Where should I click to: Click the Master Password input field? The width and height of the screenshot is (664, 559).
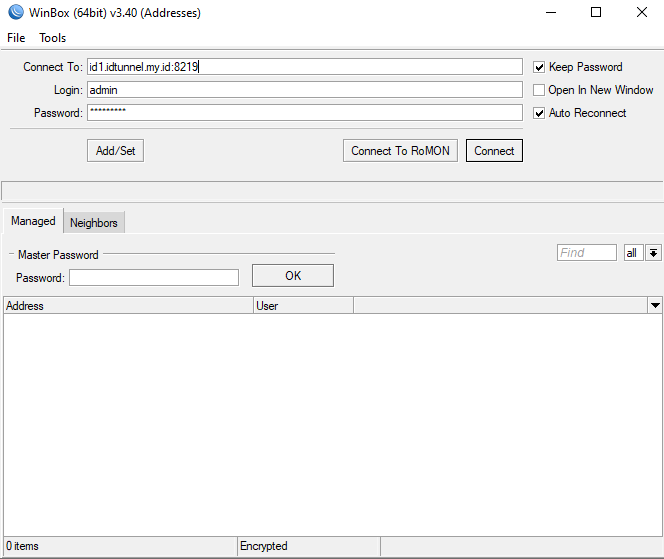[154, 278]
